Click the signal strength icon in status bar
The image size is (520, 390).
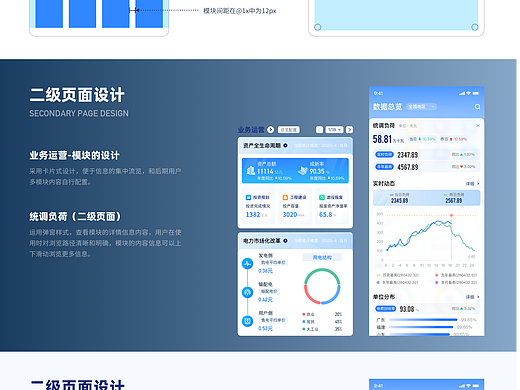tap(462, 93)
